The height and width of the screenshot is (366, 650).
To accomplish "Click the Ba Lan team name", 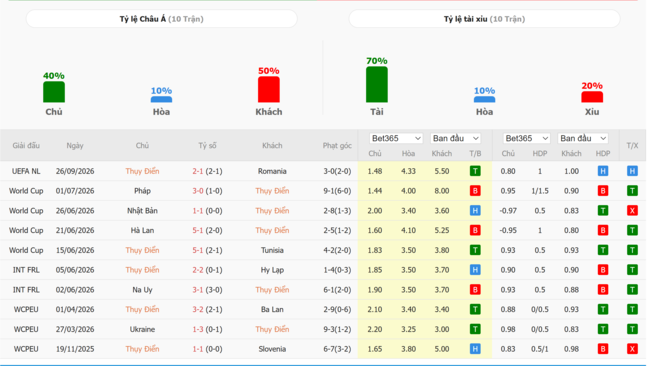I will pos(272,310).
